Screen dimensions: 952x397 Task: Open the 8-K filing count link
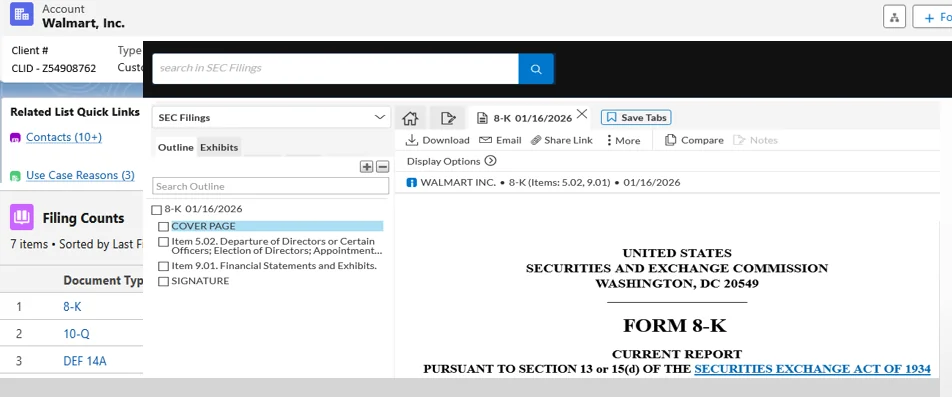72,307
